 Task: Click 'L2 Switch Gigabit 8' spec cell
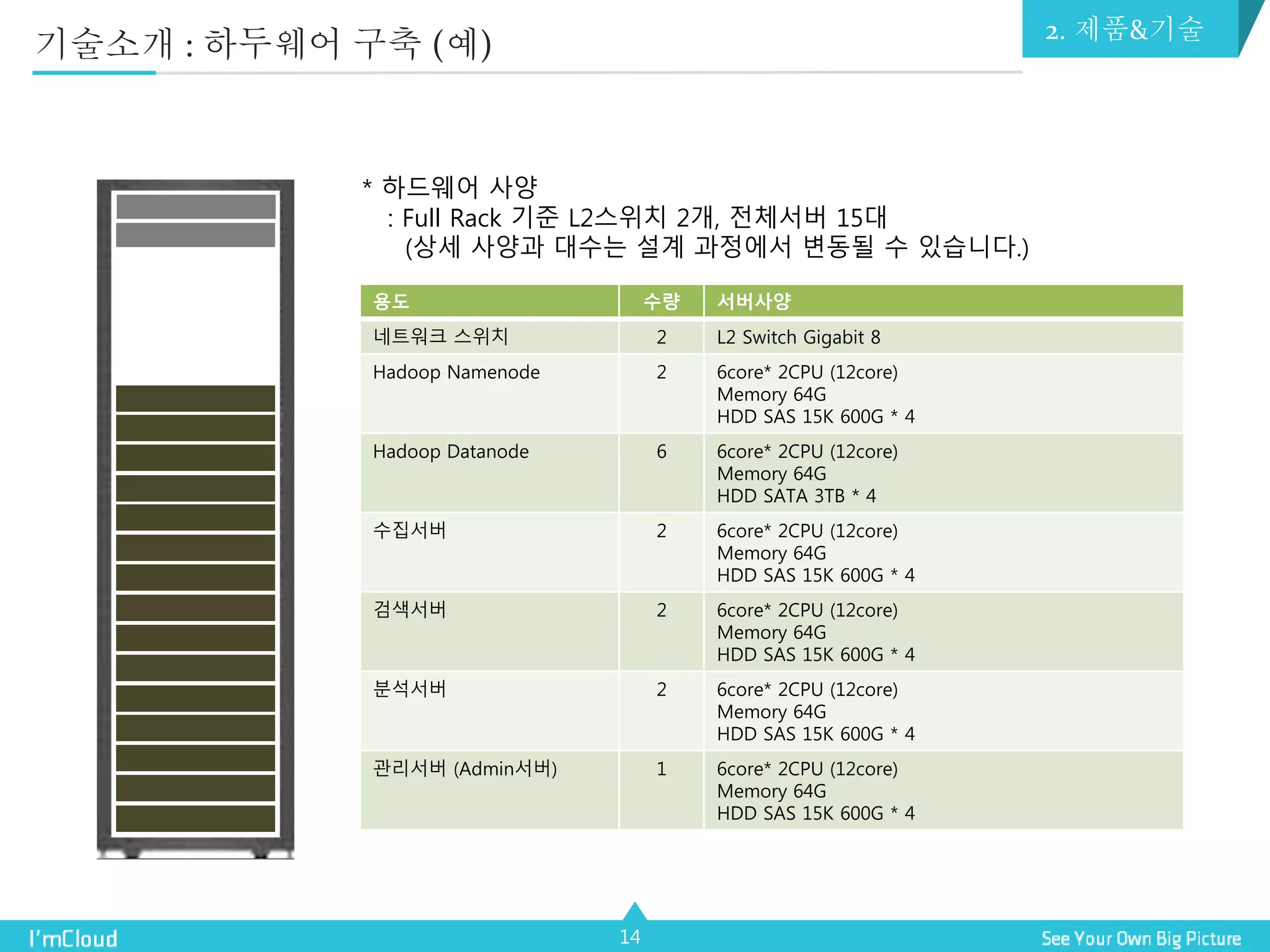click(x=943, y=337)
